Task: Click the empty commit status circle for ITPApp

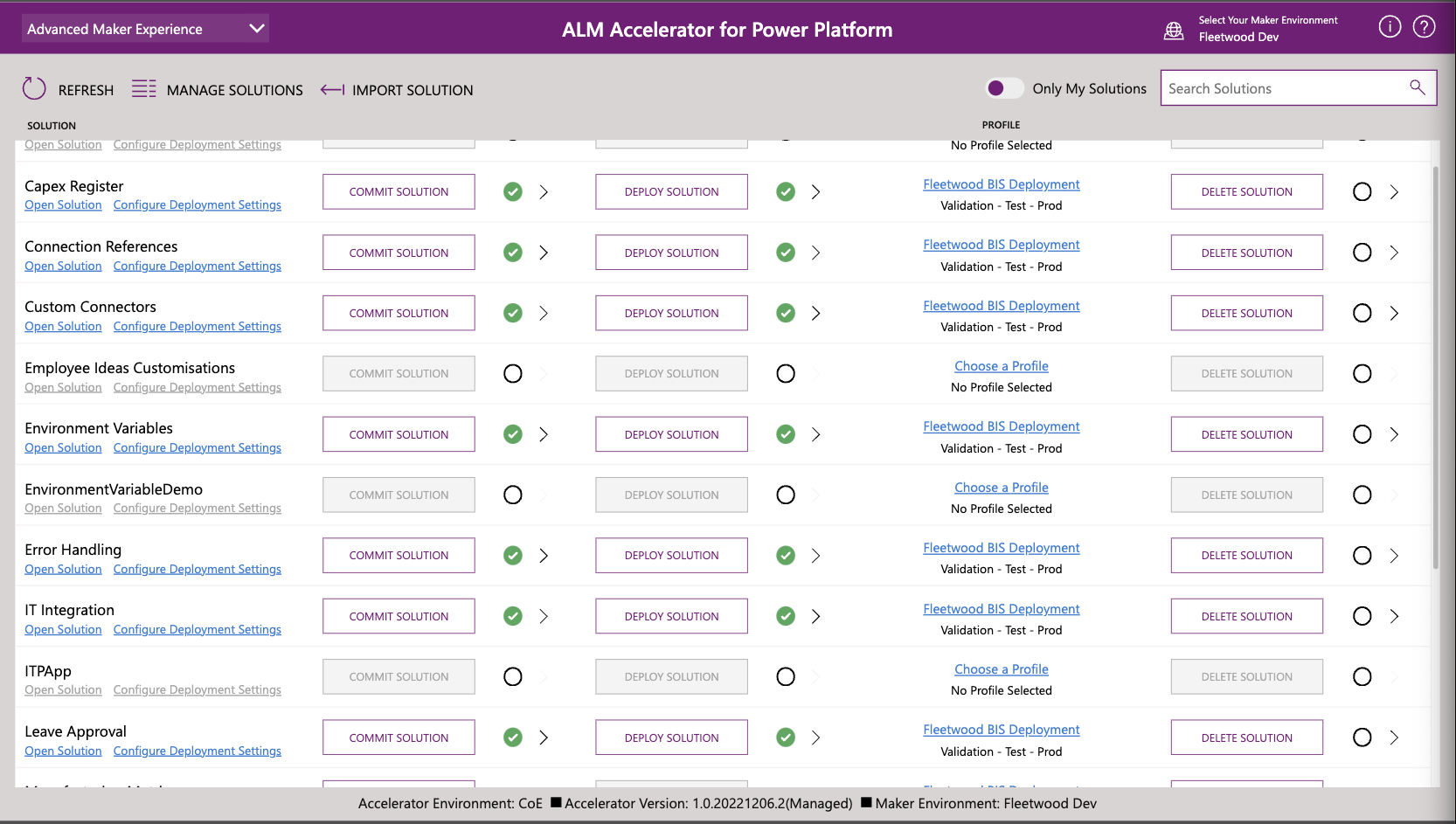Action: [x=513, y=676]
